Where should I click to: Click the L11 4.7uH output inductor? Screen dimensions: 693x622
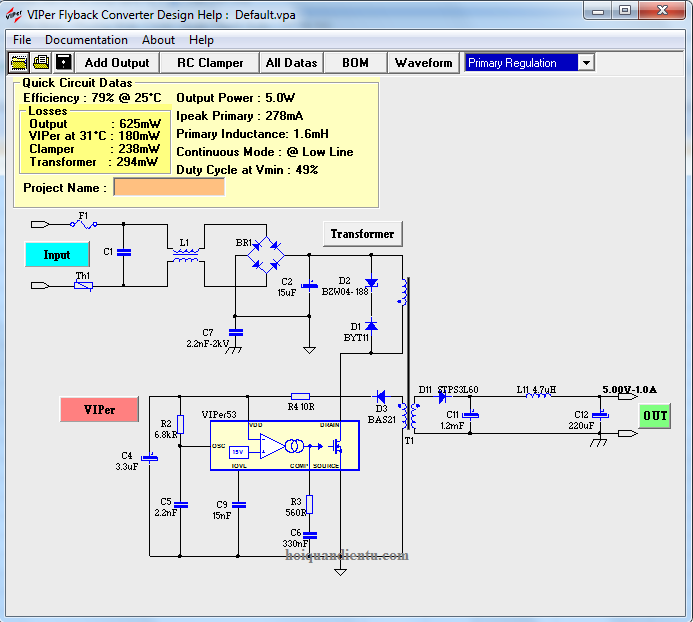pyautogui.click(x=538, y=396)
